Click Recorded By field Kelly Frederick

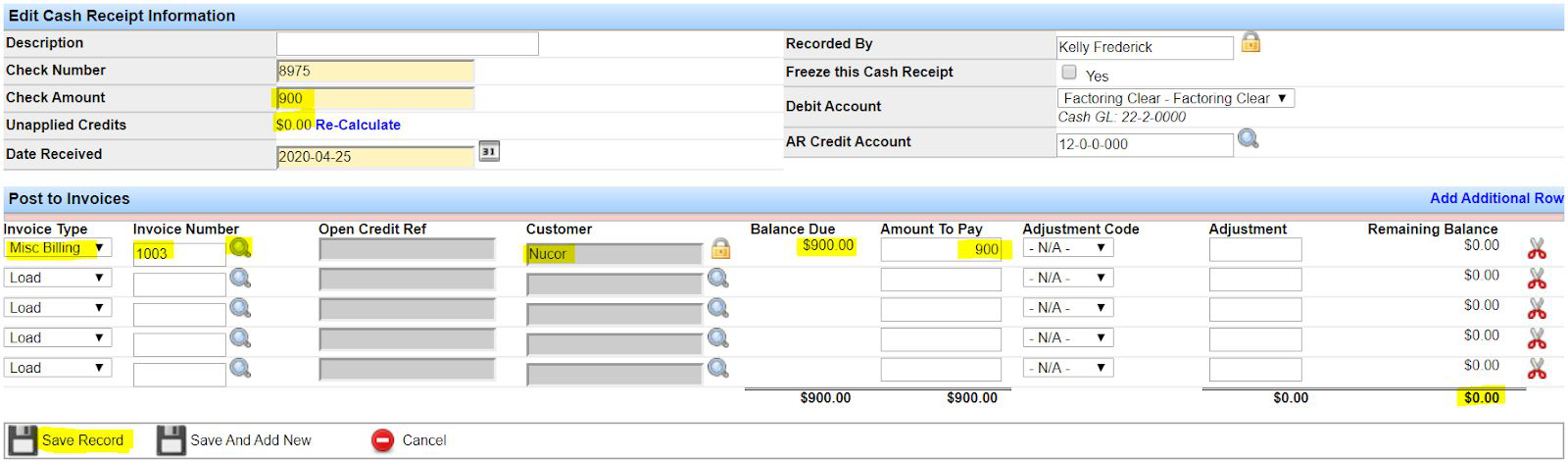point(1145,47)
